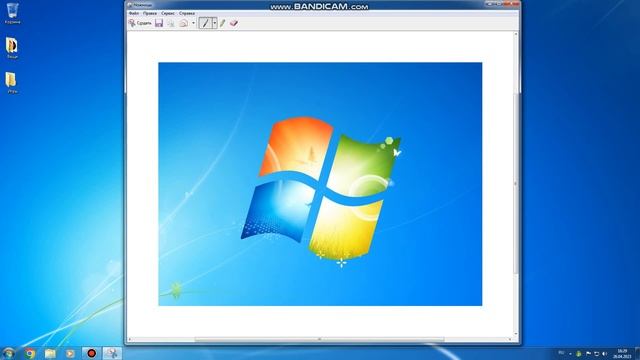Screen dimensions: 640x360
Task: Click the Создать new snip button
Action: tap(140, 23)
